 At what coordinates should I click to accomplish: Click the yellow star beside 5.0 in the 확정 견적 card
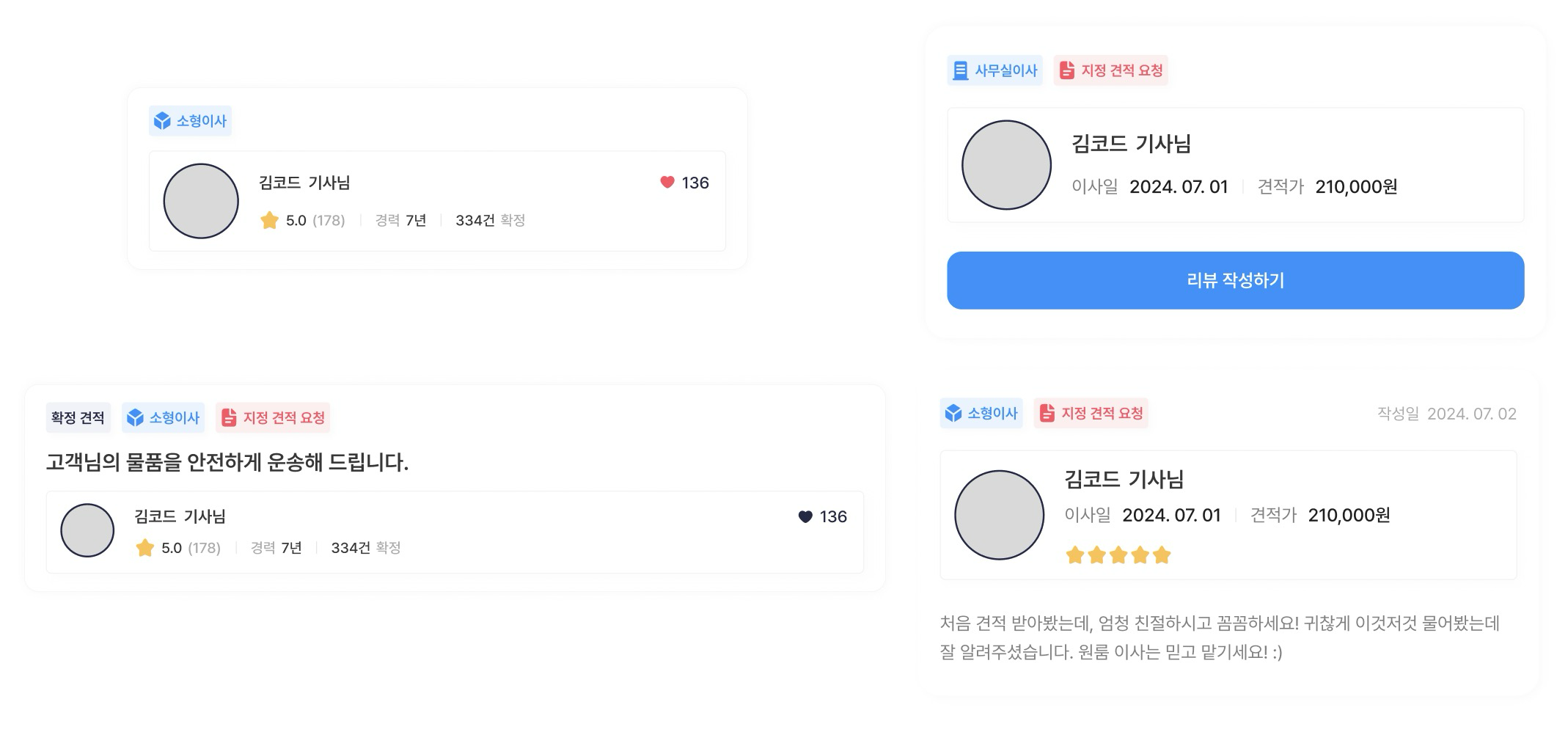(x=144, y=548)
